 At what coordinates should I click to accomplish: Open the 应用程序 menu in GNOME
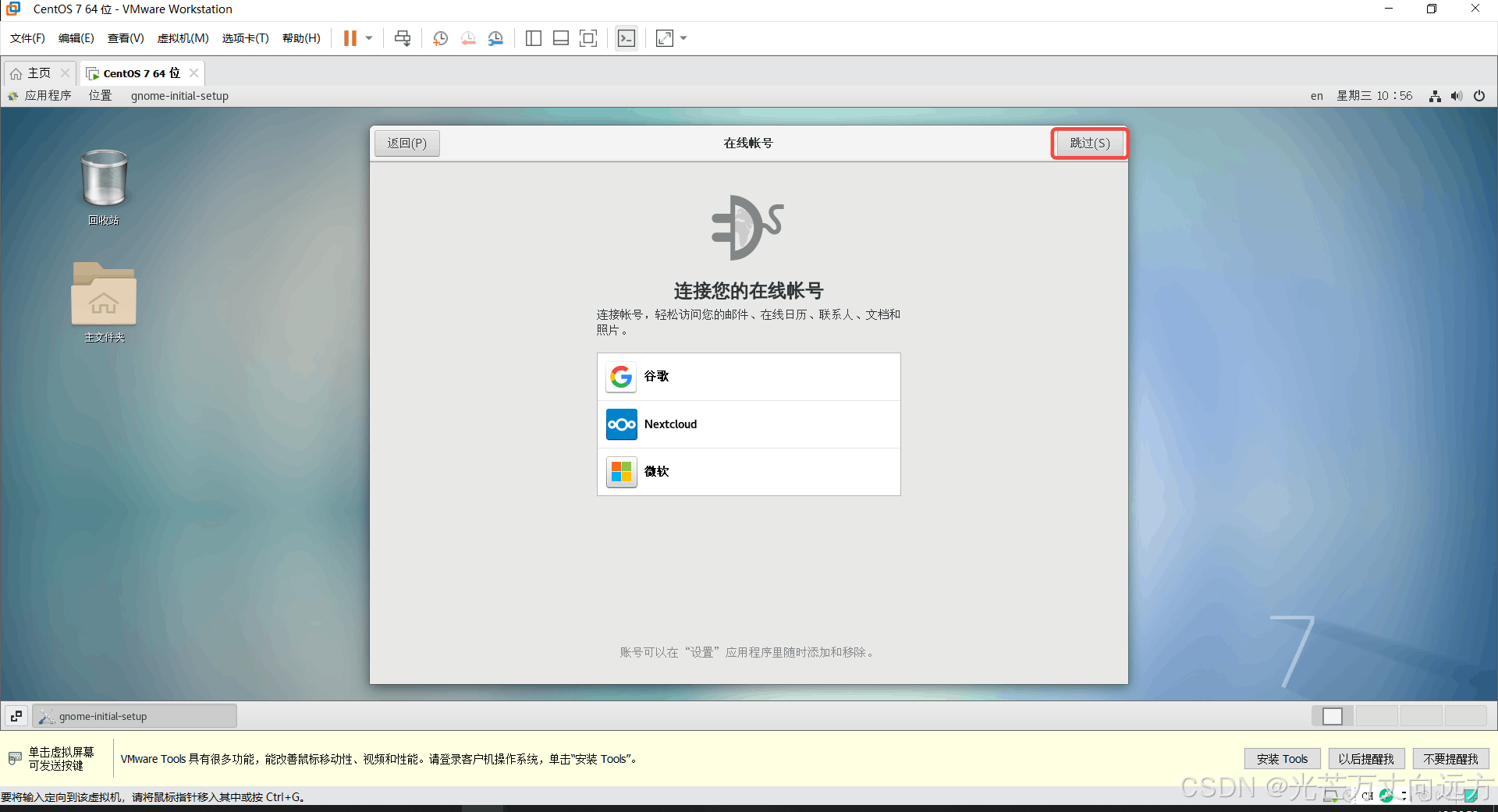tap(40, 96)
